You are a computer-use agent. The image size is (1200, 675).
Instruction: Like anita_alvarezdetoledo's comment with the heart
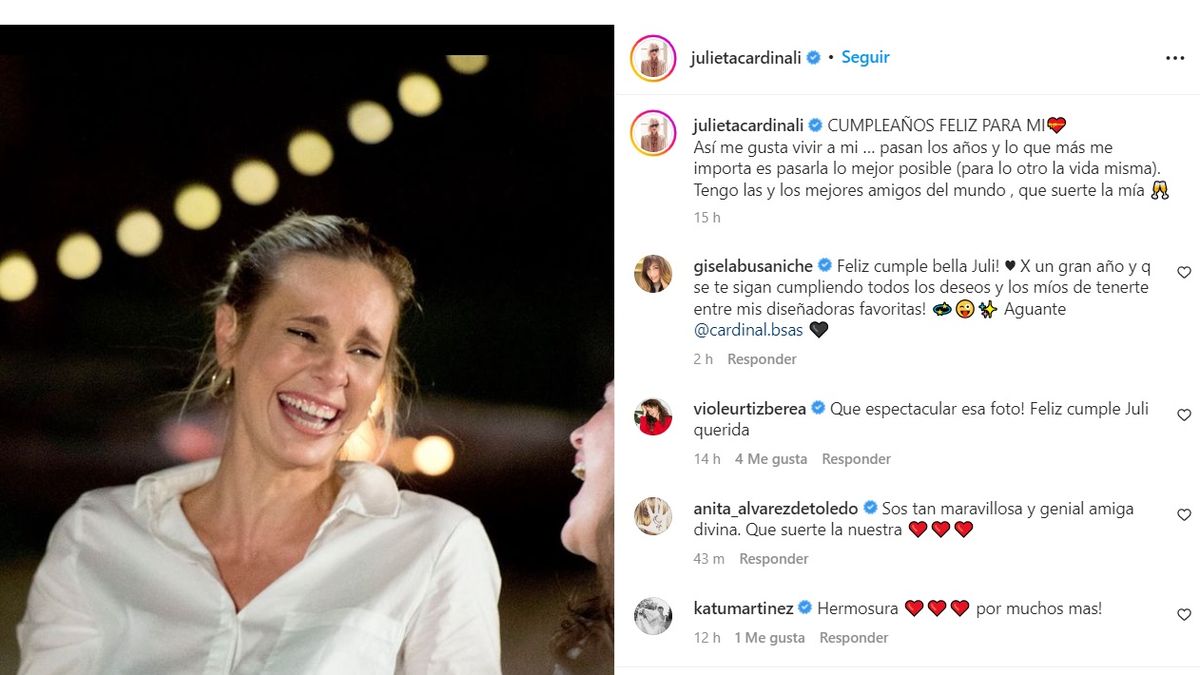tap(1184, 515)
